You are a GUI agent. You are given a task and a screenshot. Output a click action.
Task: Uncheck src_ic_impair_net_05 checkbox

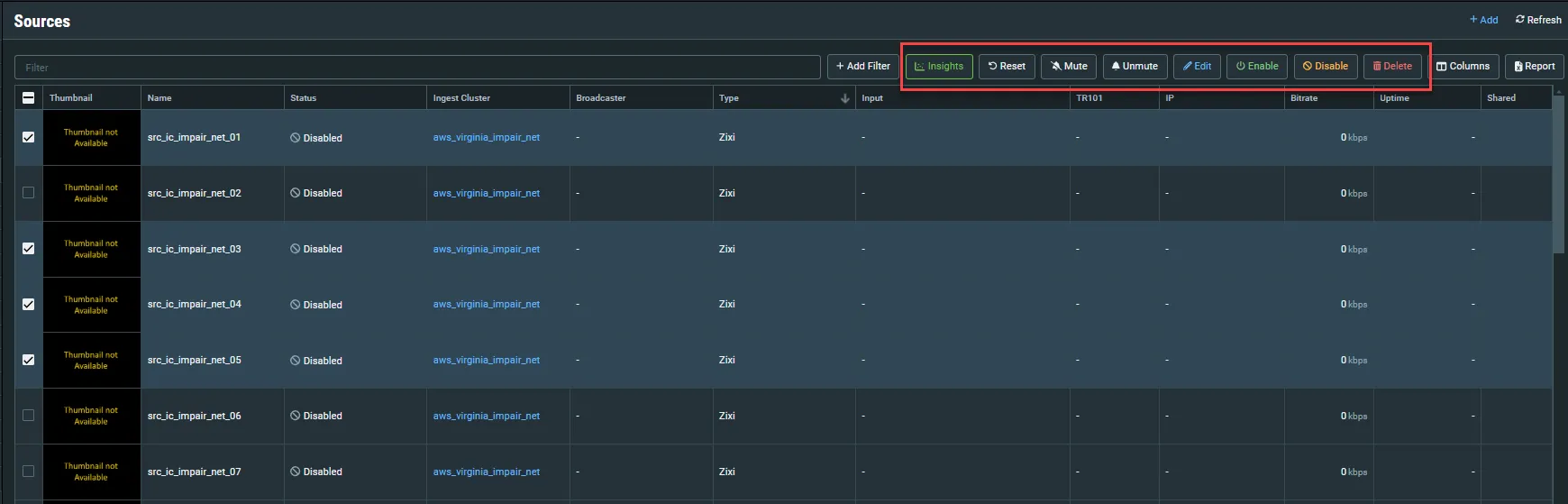[28, 360]
